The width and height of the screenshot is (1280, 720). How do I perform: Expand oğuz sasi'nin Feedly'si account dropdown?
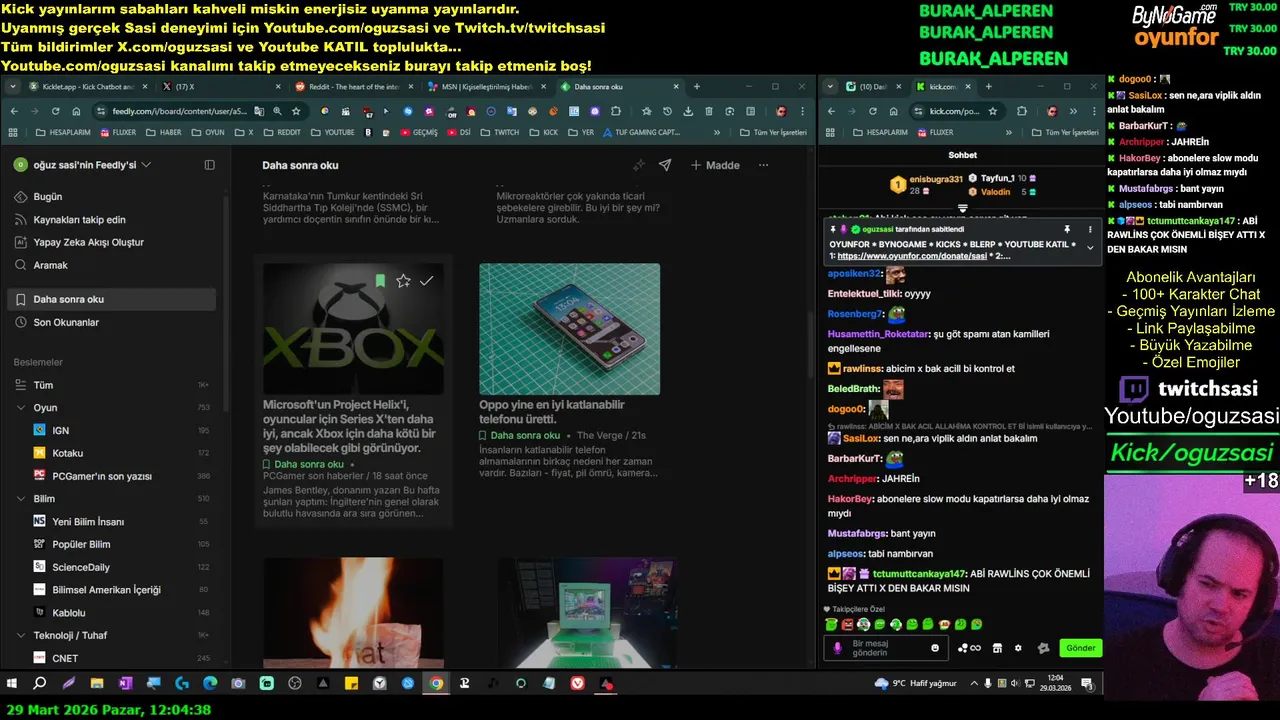[x=146, y=165]
